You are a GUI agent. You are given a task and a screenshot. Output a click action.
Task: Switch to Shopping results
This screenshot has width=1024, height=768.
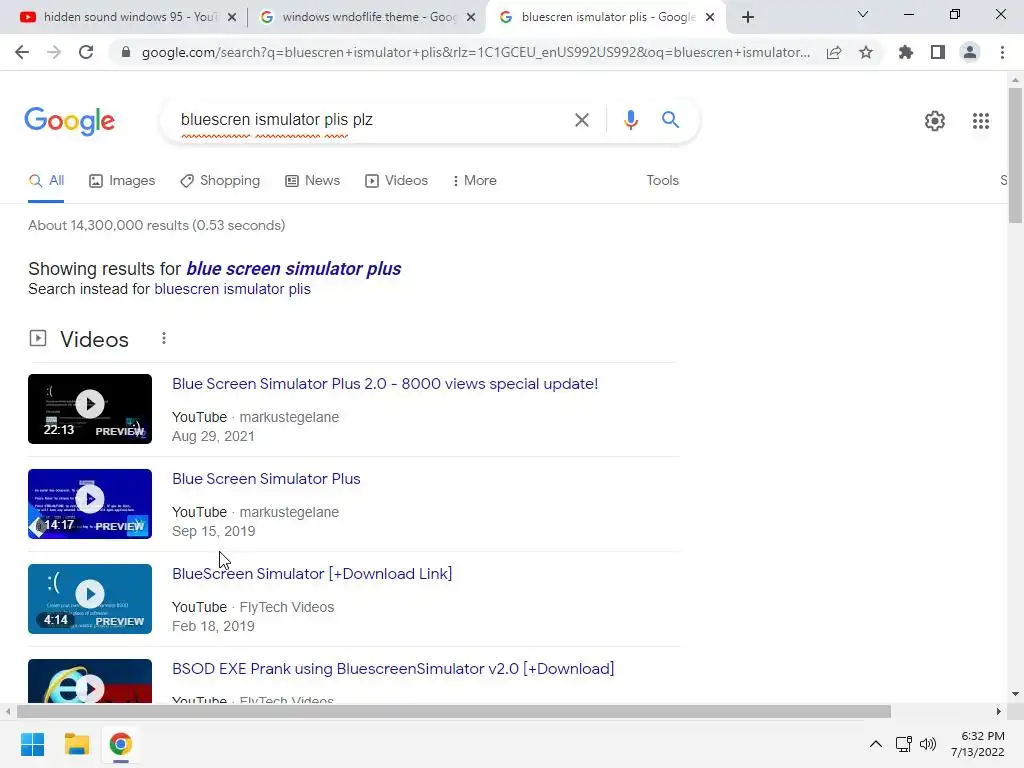[x=220, y=181]
